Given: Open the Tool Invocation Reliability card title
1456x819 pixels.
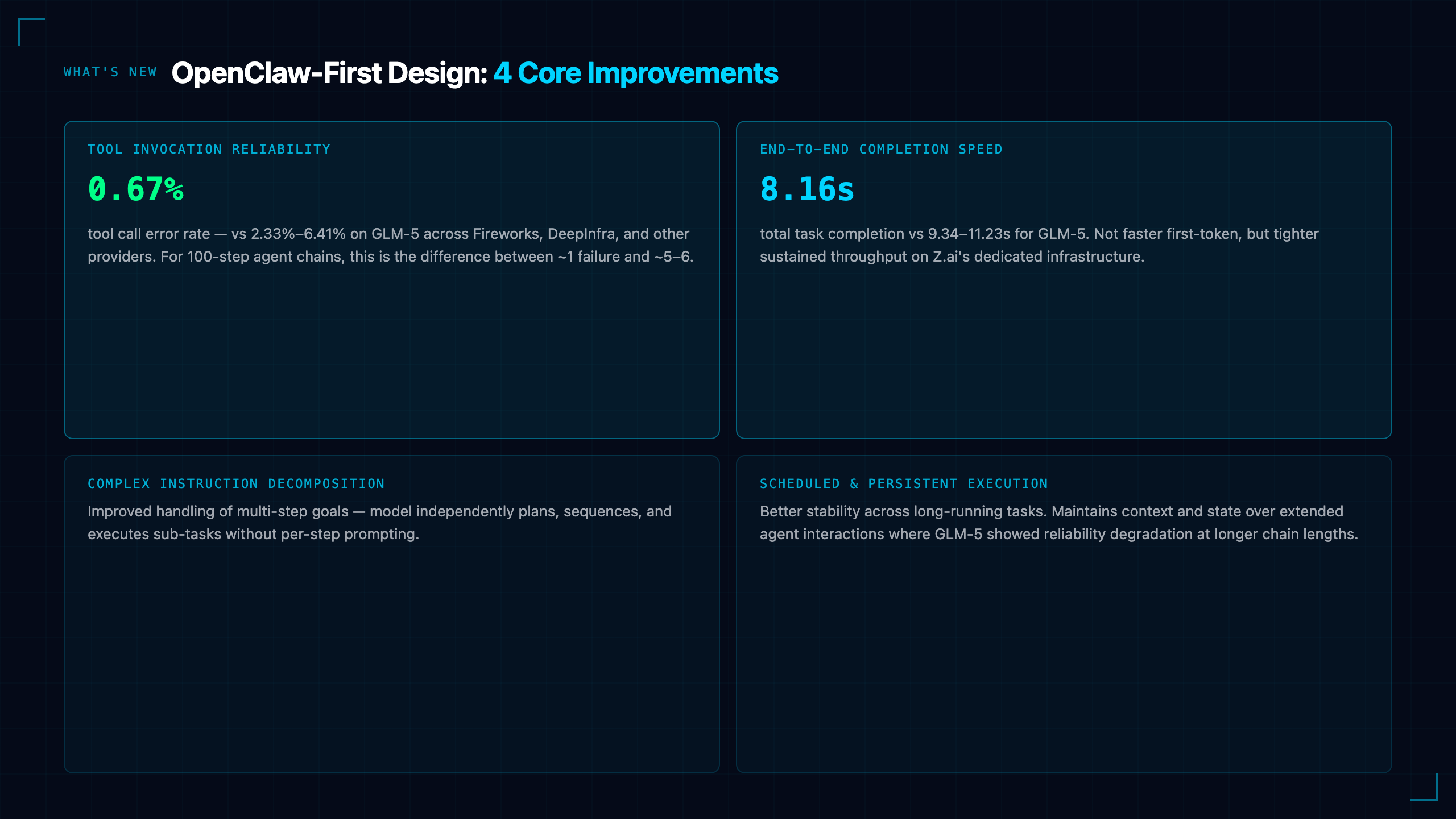Looking at the screenshot, I should pos(209,150).
